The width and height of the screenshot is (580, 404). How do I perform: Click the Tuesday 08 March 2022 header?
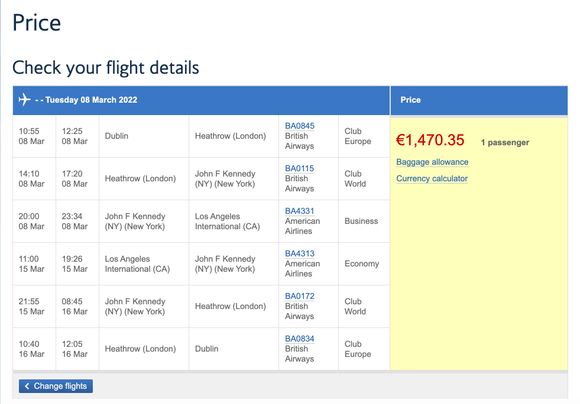(x=91, y=100)
